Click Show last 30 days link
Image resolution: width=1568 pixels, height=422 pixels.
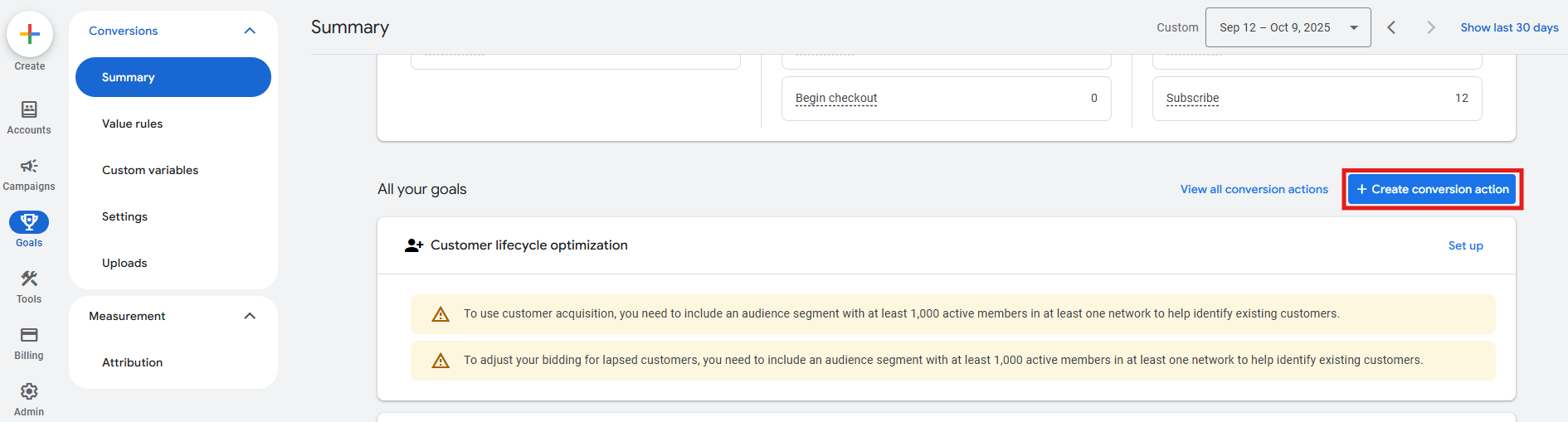pos(1509,27)
